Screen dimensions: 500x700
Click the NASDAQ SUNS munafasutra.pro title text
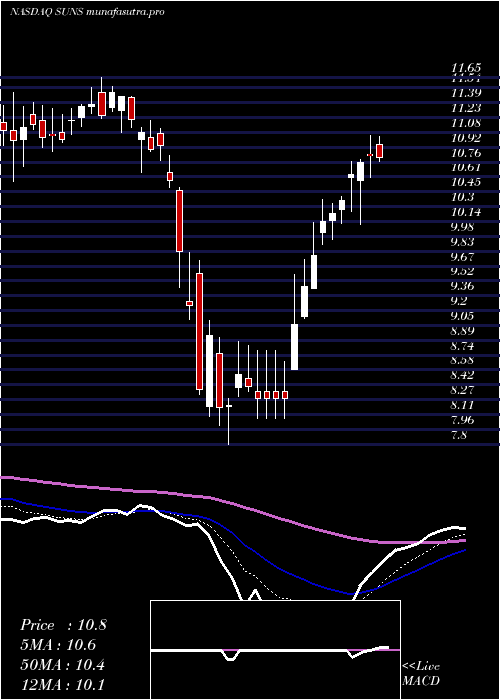click(88, 12)
